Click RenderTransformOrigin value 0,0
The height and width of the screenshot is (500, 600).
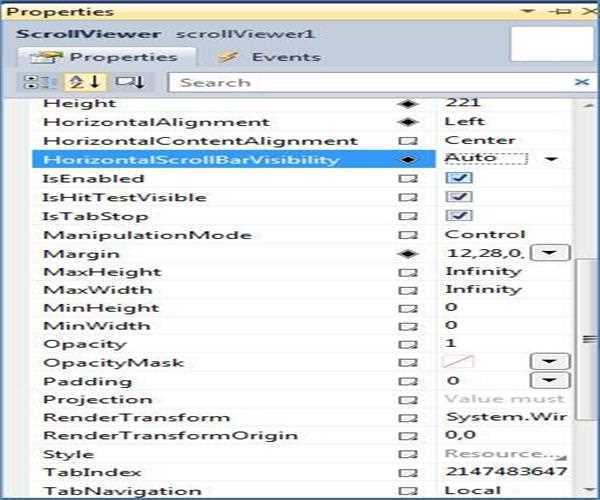[460, 435]
